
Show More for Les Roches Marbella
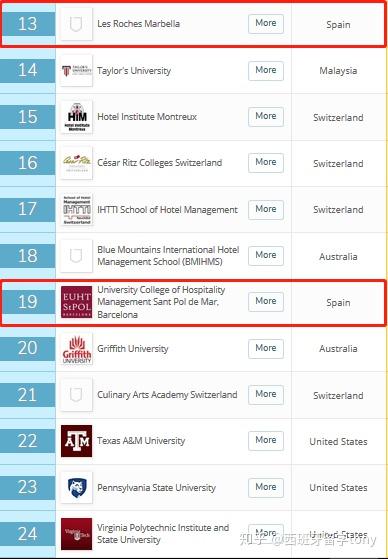click(266, 24)
